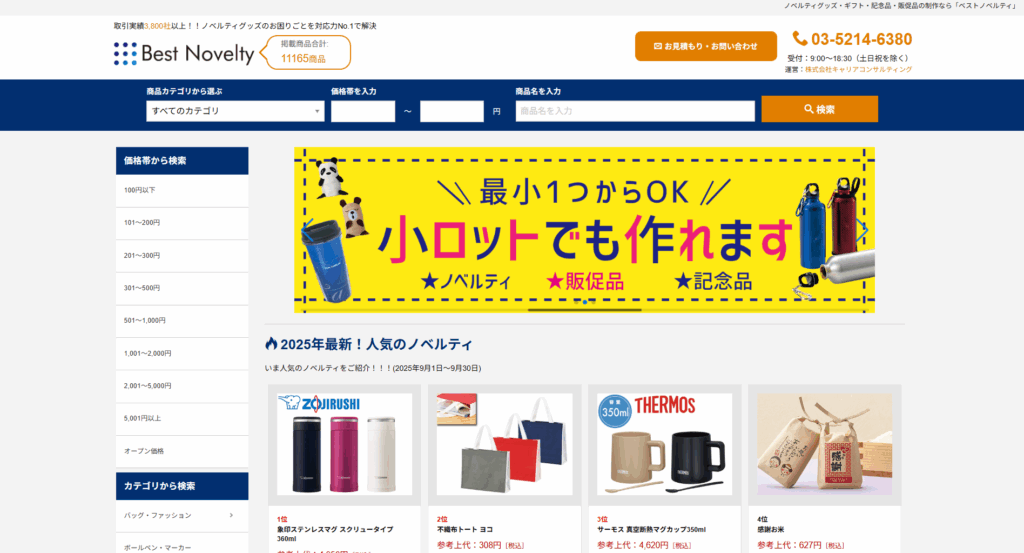Show the previous carousel banner with left arrow
The image size is (1024, 553).
308,230
